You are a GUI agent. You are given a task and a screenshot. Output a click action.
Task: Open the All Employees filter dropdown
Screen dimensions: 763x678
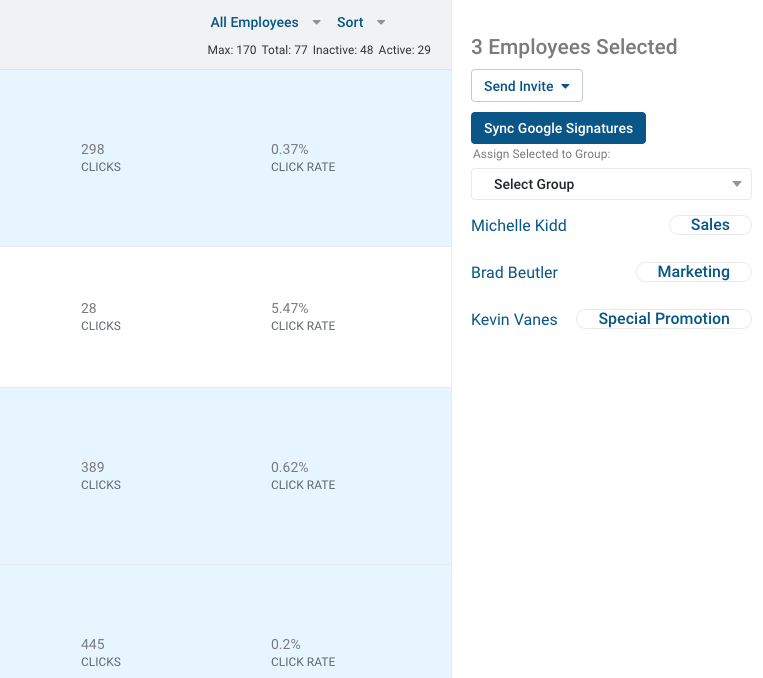pos(265,22)
